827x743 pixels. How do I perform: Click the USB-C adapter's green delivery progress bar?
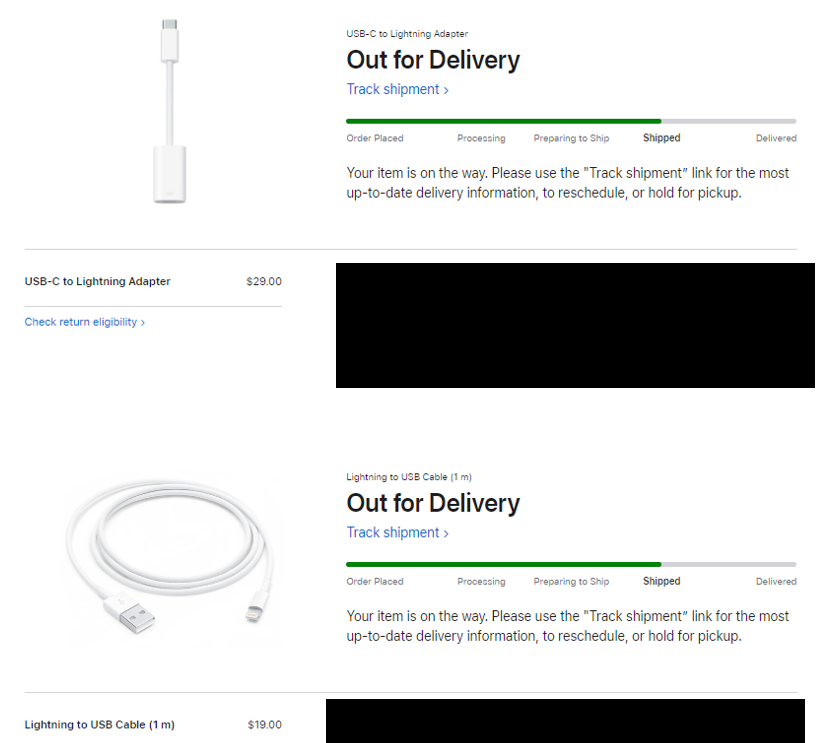[x=503, y=121]
